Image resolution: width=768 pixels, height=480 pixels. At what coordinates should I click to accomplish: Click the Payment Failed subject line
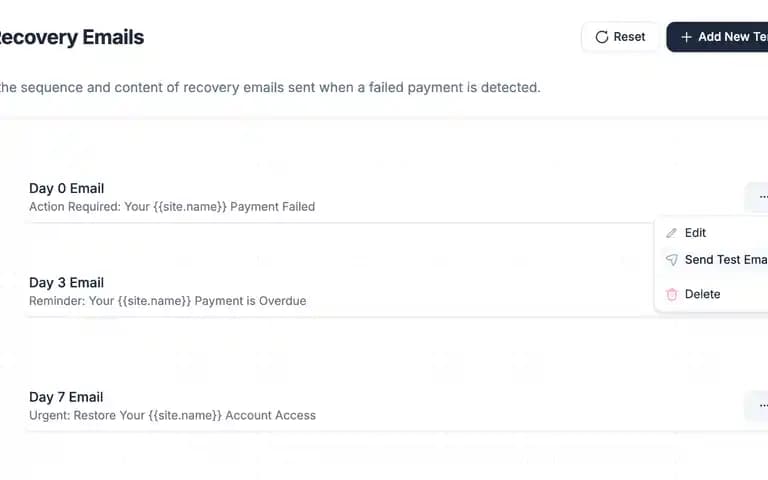pyautogui.click(x=172, y=207)
